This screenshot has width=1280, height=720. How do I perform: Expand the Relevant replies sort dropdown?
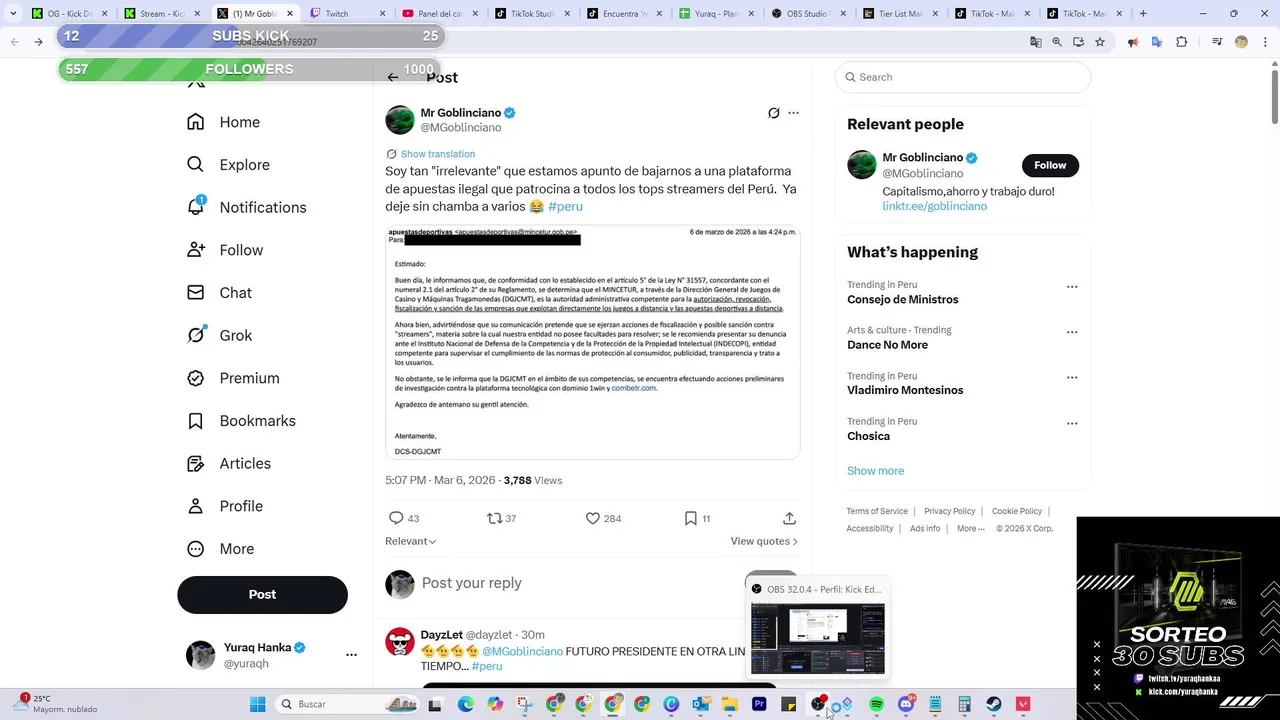pyautogui.click(x=411, y=541)
